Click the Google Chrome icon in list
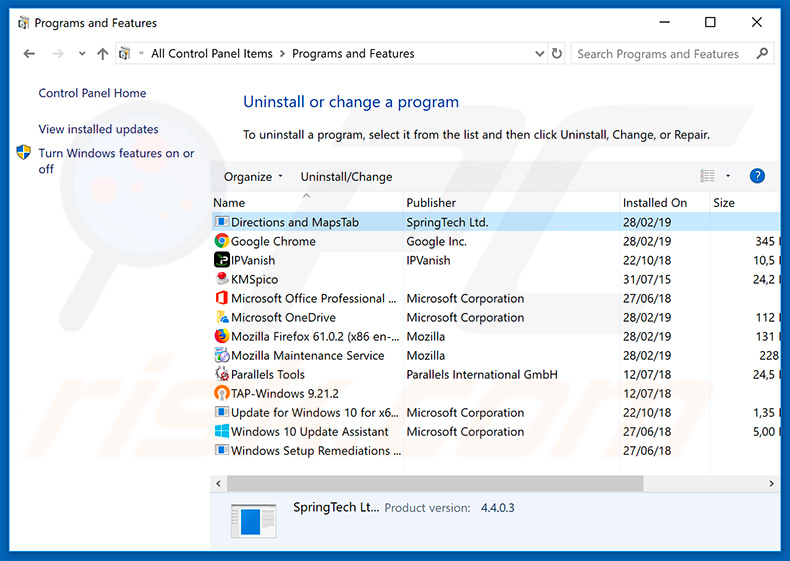The width and height of the screenshot is (790, 561). pos(222,241)
